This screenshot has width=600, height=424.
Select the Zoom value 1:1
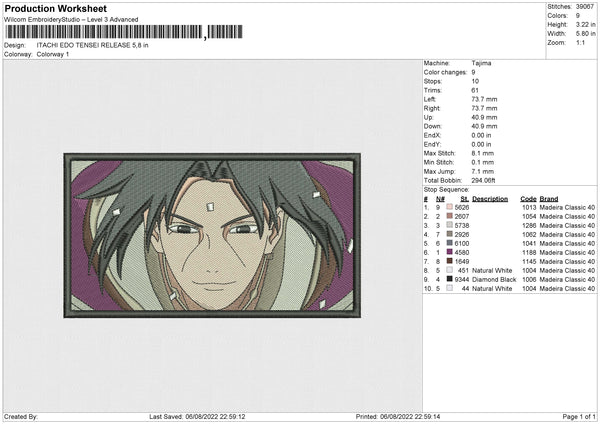[580, 42]
